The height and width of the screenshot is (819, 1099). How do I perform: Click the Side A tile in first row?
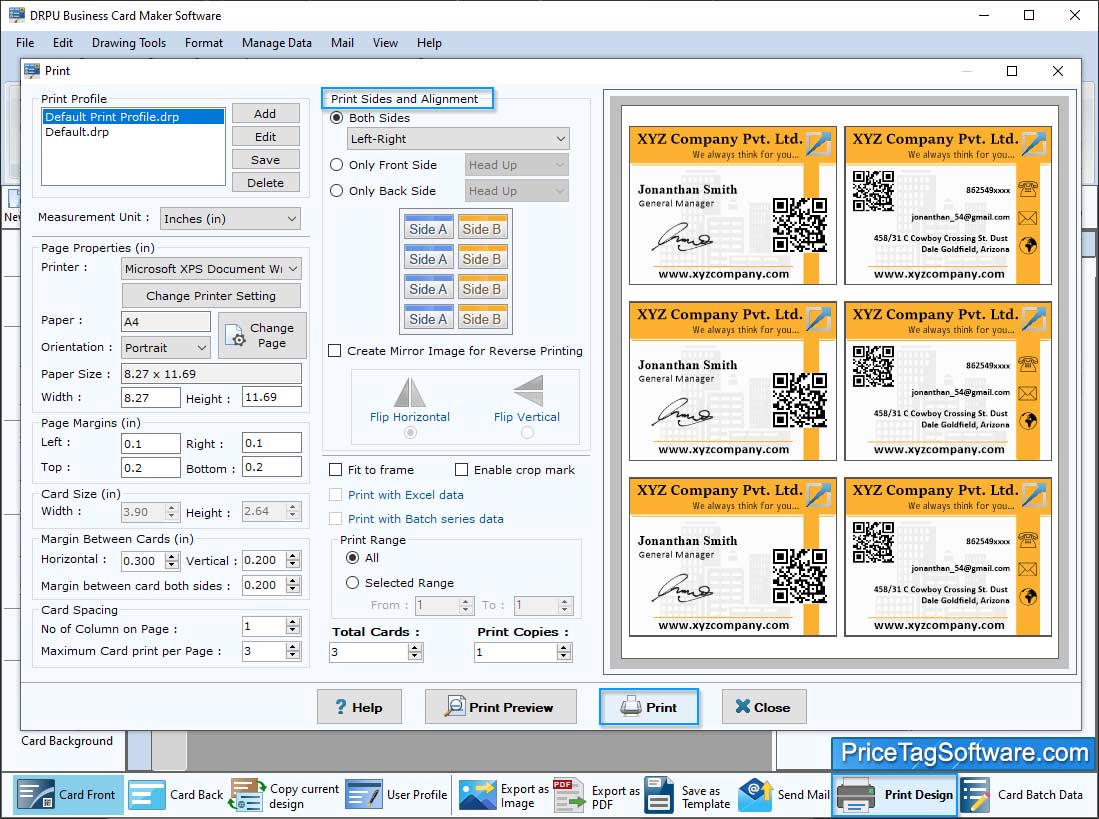428,228
